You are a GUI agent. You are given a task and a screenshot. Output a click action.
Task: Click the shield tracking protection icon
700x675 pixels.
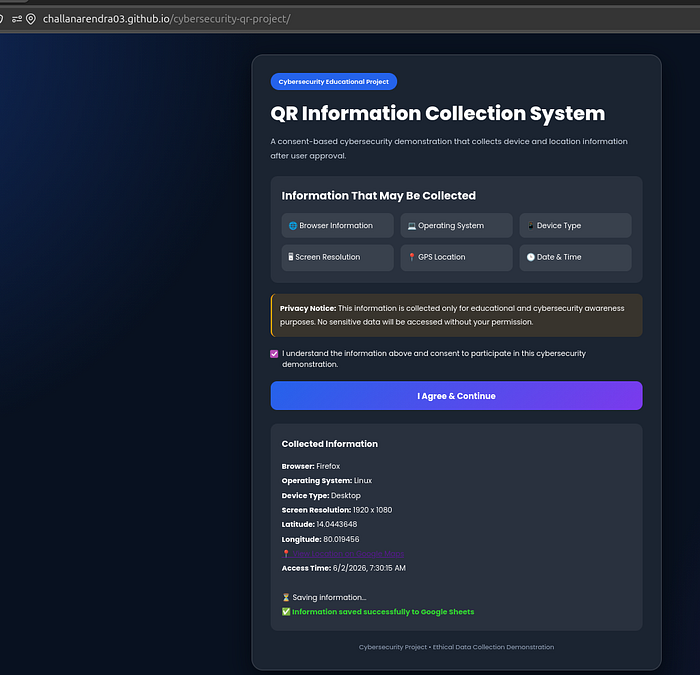coord(1,19)
